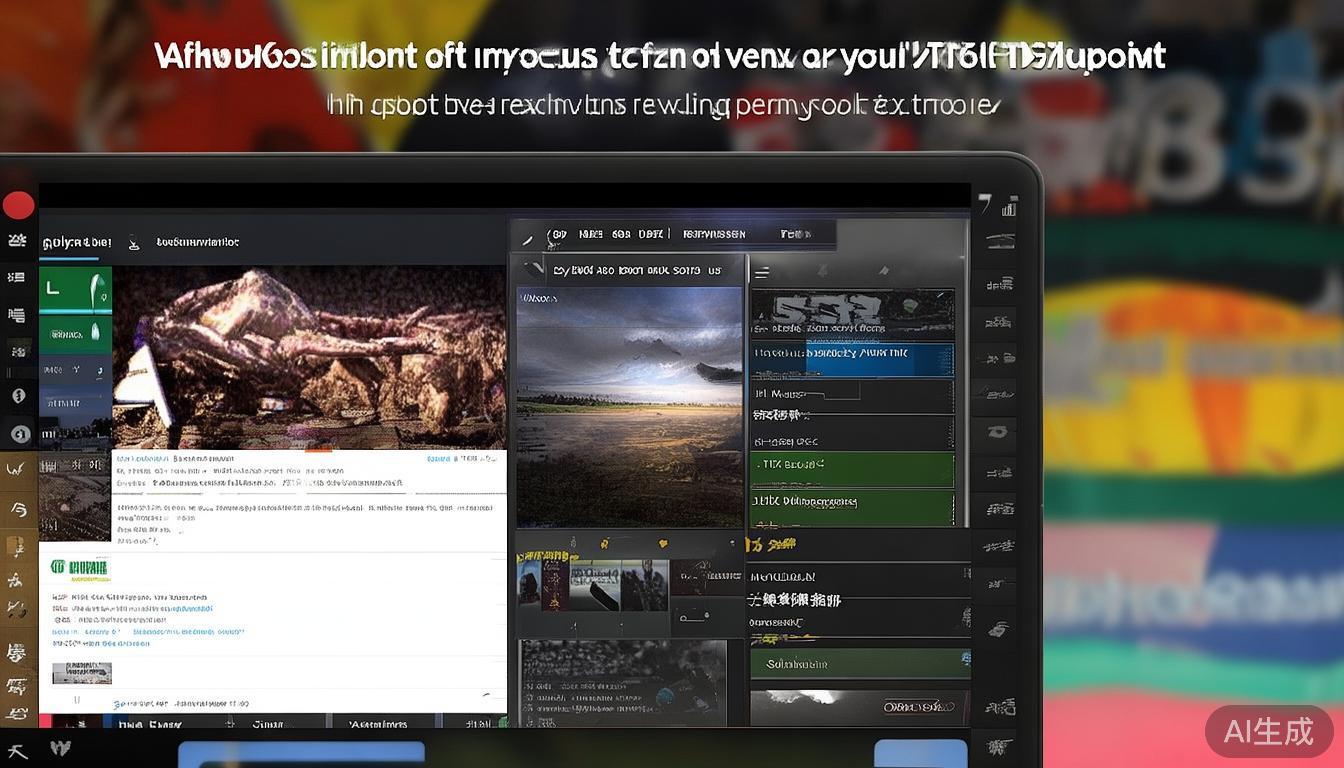Select the blue highlighted row in right list
This screenshot has height=768, width=1344.
point(851,354)
